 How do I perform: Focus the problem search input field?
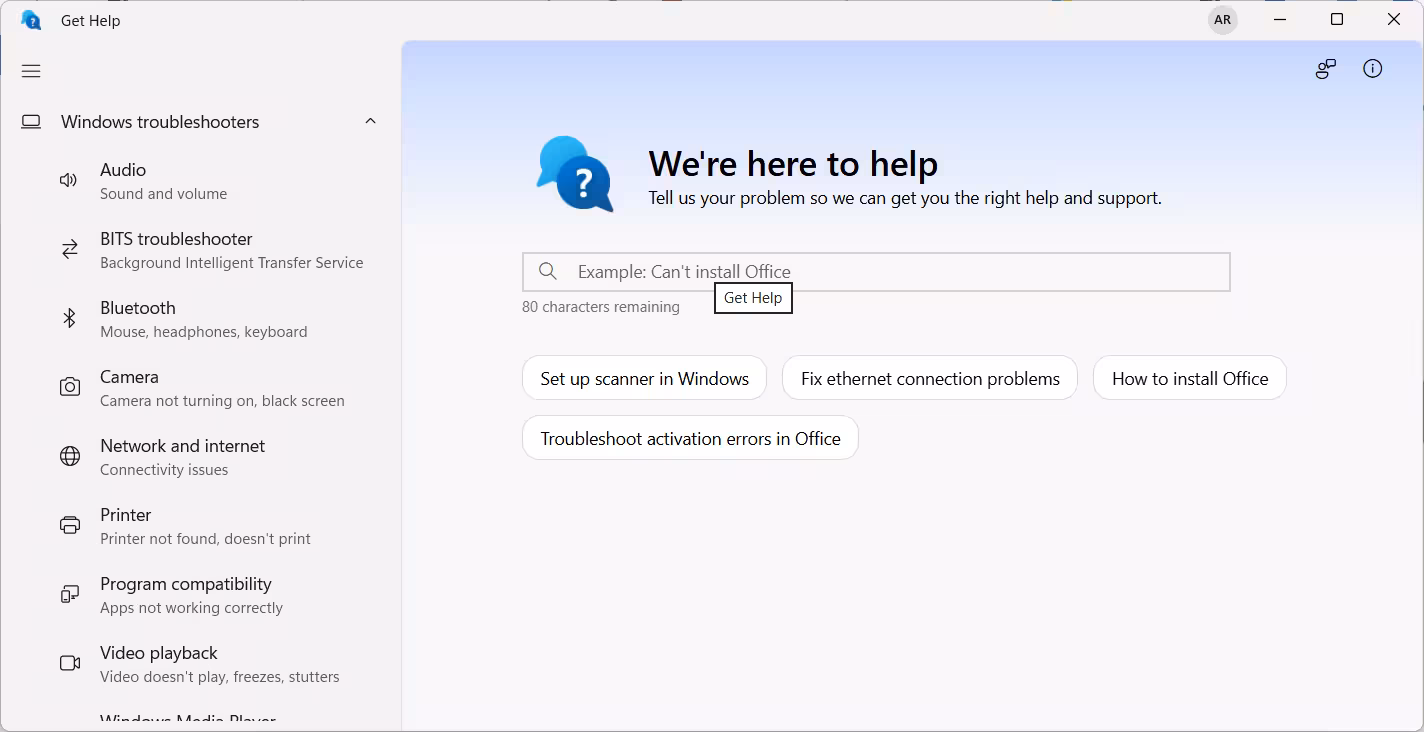coord(876,272)
